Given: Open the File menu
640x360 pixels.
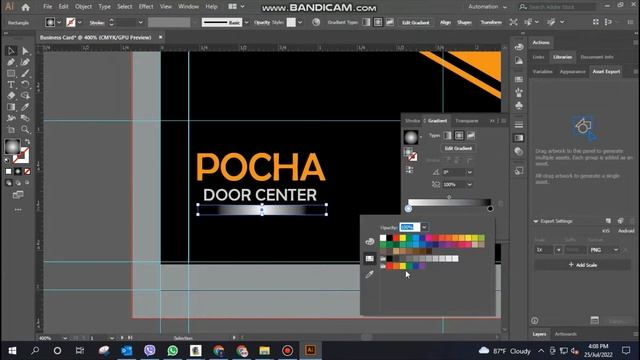Looking at the screenshot, I should (x=48, y=7).
